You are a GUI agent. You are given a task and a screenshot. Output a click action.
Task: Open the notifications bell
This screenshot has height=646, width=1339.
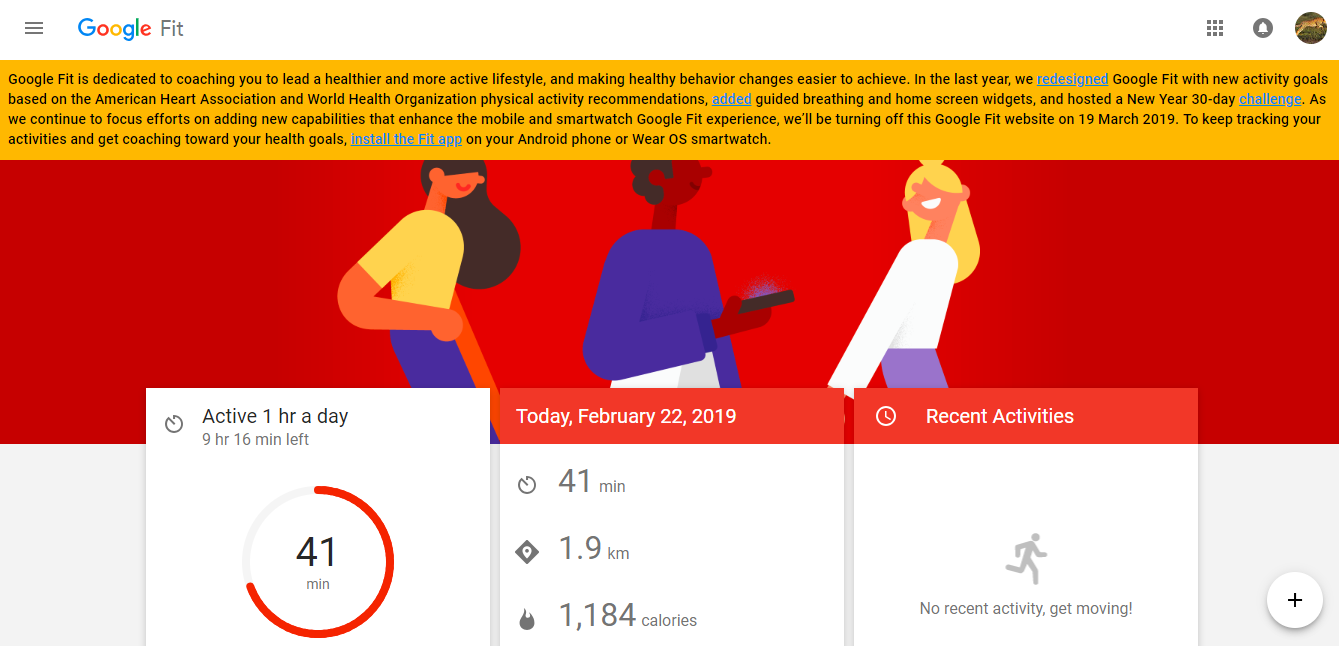pyautogui.click(x=1262, y=28)
